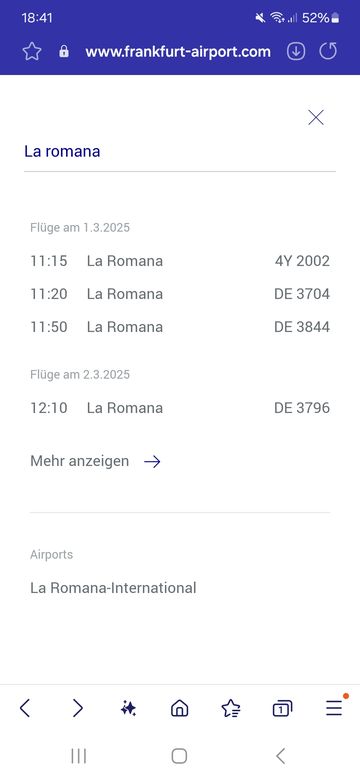This screenshot has width=360, height=780.
Task: Open the AI sparkle assistant icon
Action: [128, 708]
